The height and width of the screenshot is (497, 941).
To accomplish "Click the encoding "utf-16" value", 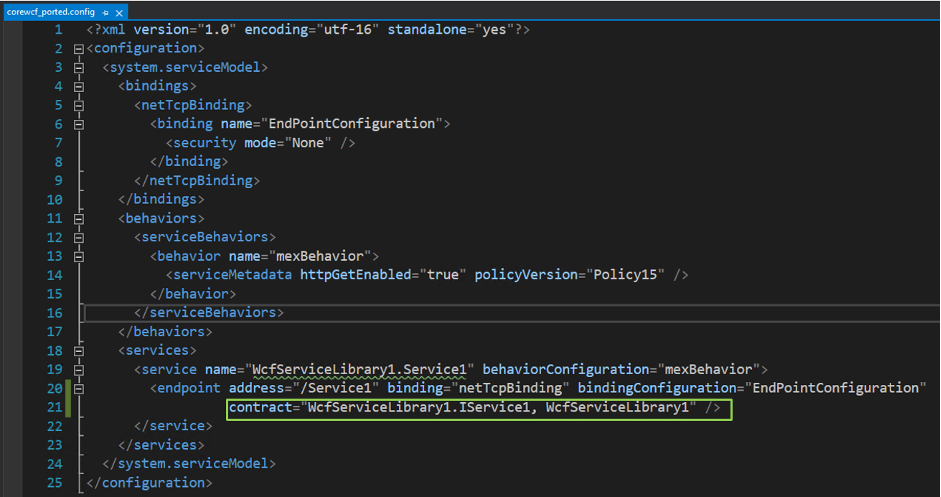I will click(x=347, y=29).
